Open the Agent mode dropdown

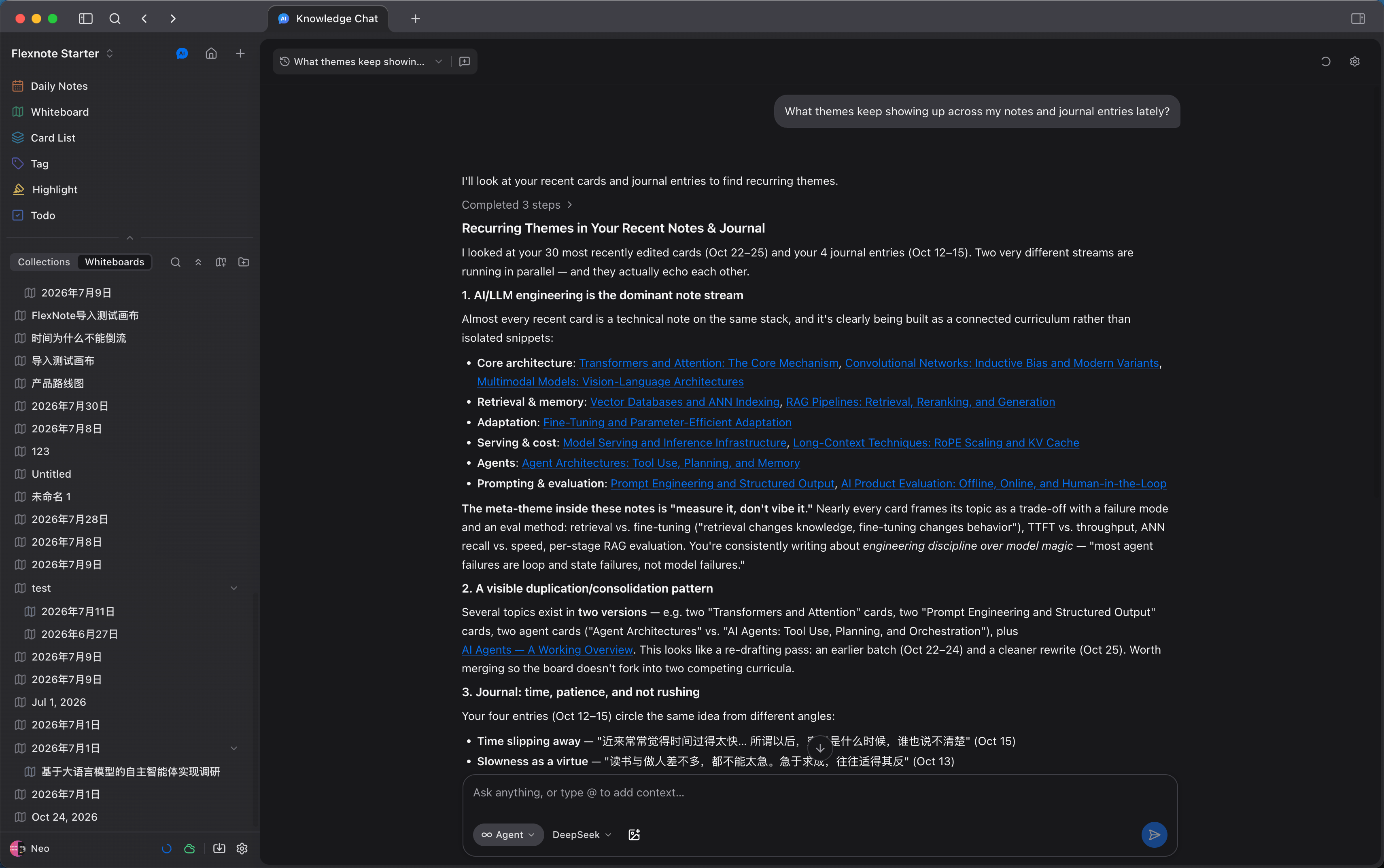click(508, 835)
